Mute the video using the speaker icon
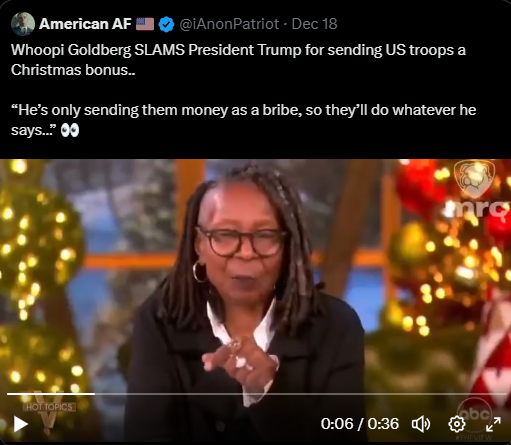Viewport: 511px width, 445px height. 421,424
